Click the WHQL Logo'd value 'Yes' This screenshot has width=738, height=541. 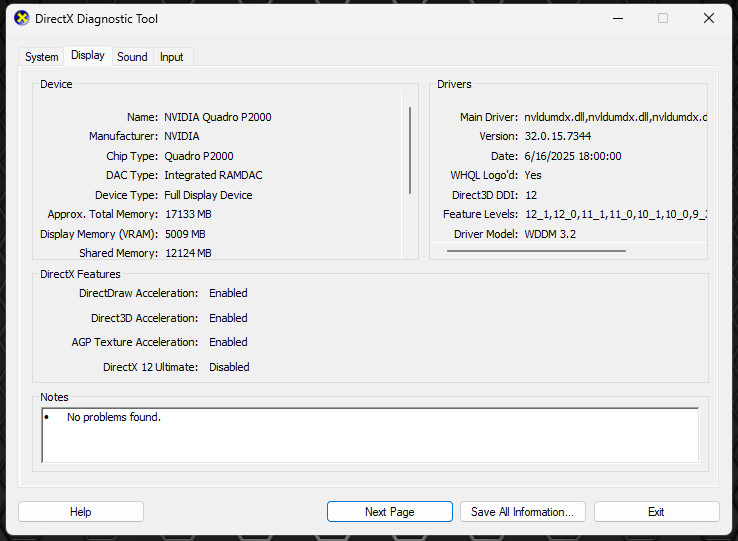click(533, 176)
